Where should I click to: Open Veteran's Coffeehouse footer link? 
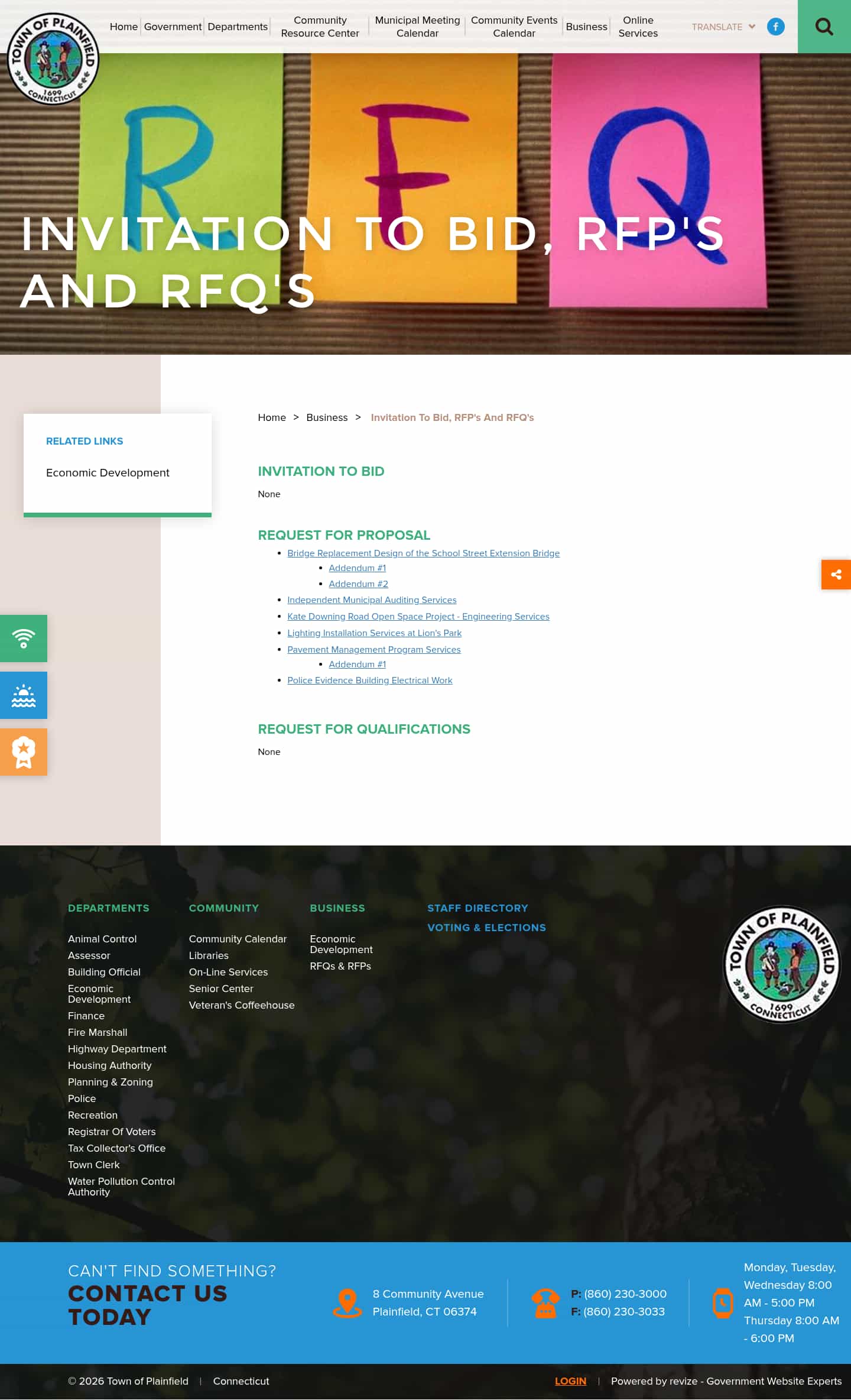pyautogui.click(x=242, y=1005)
